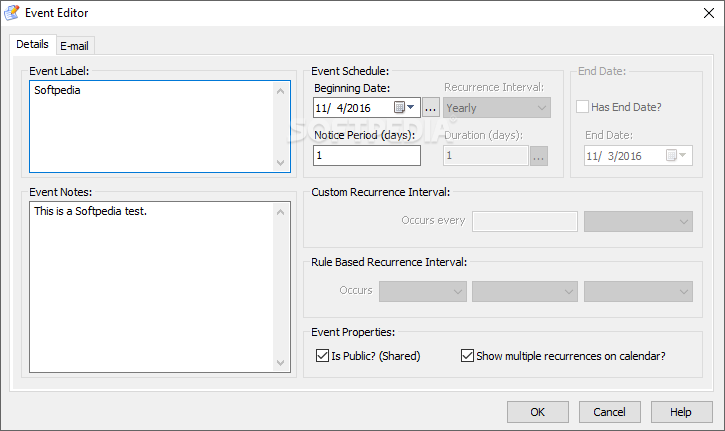Switch to the E-mail tab
The width and height of the screenshot is (725, 431).
74,46
